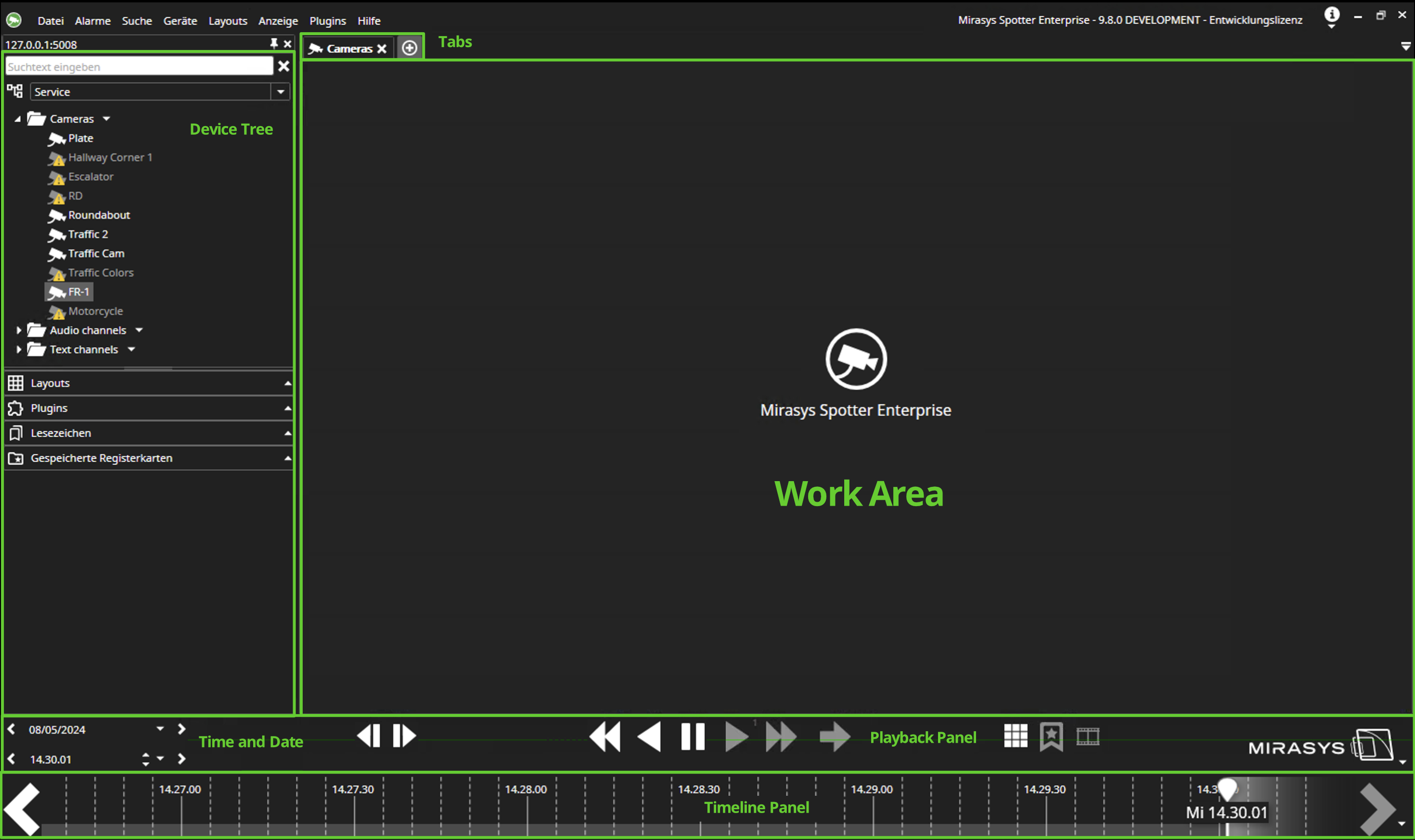Click the tree view mode icon beside Service
The width and height of the screenshot is (1415, 840).
coord(15,91)
